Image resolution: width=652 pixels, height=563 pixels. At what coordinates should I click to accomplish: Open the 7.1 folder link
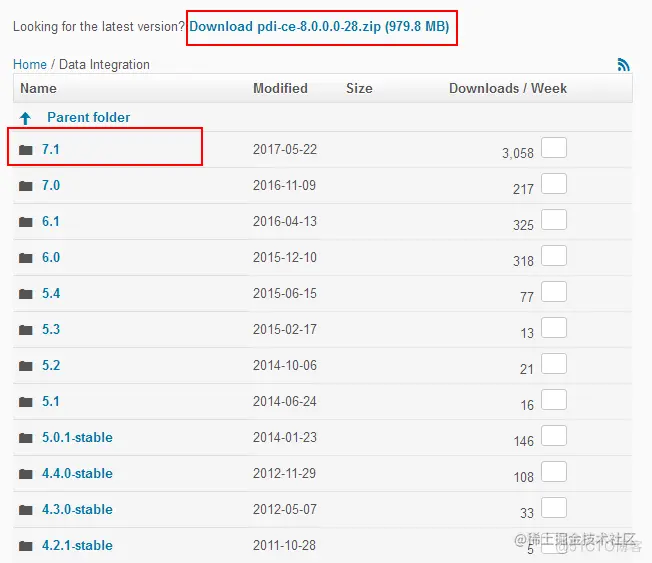point(51,149)
